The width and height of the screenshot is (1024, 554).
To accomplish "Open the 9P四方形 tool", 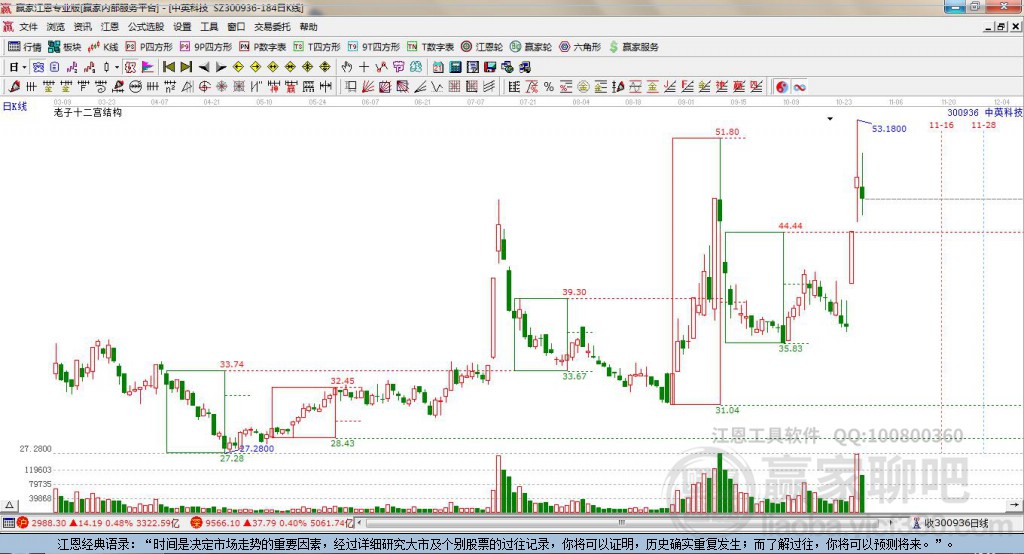I will pyautogui.click(x=206, y=47).
